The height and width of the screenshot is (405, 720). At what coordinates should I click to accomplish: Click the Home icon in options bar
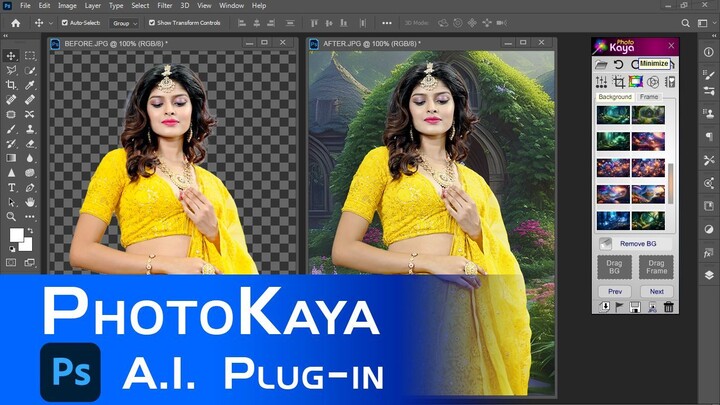(16, 23)
